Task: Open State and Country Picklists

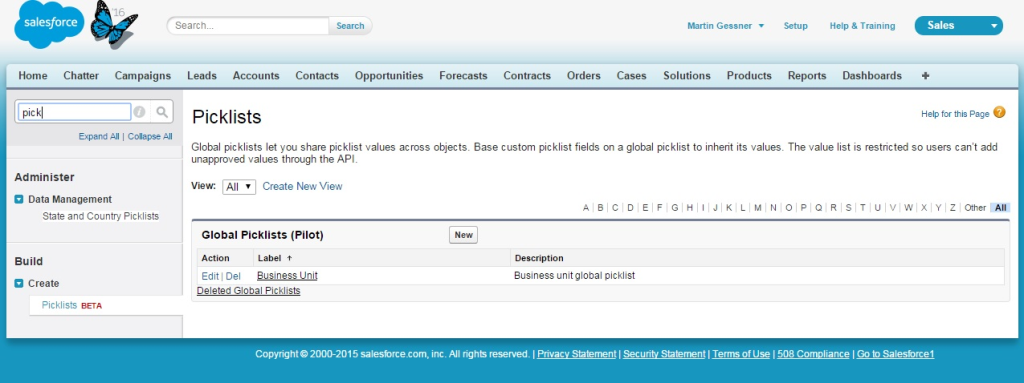Action: [101, 216]
